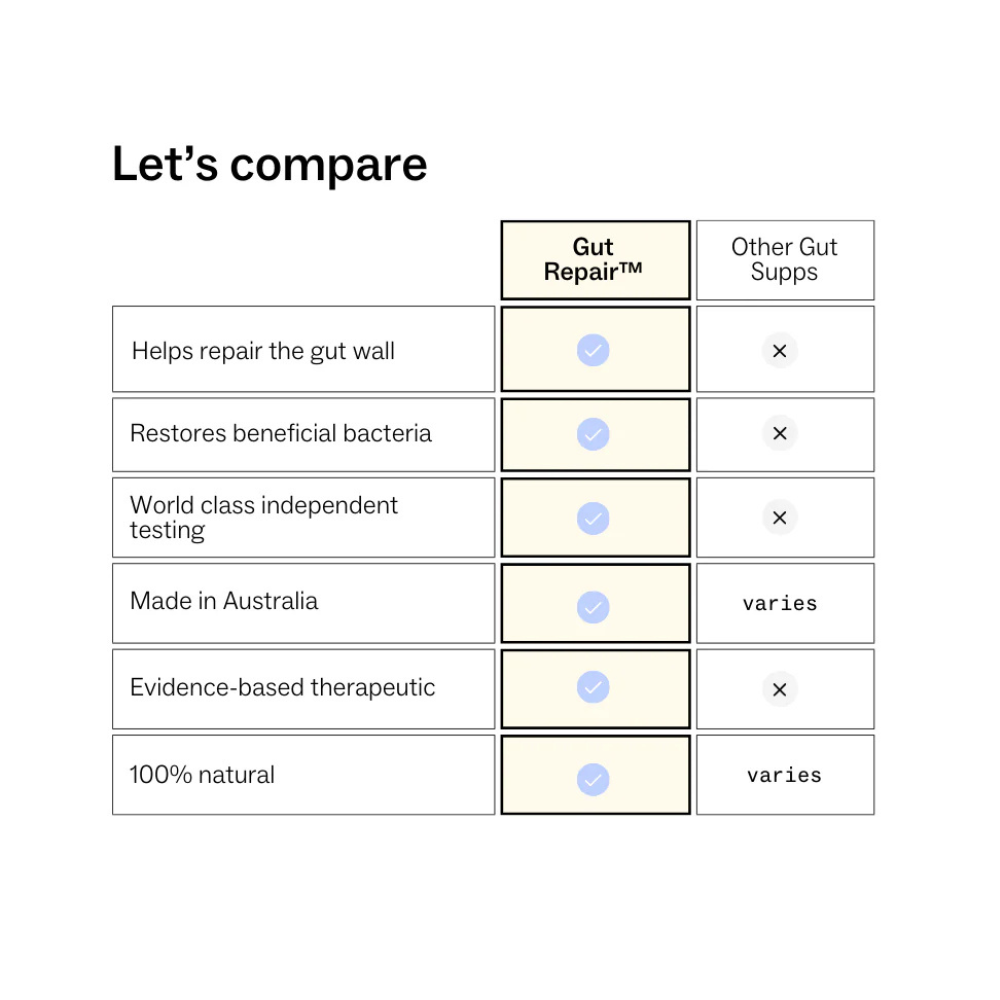The height and width of the screenshot is (1000, 1000).
Task: Click the Restores beneficial bacteria label
Action: (x=281, y=433)
